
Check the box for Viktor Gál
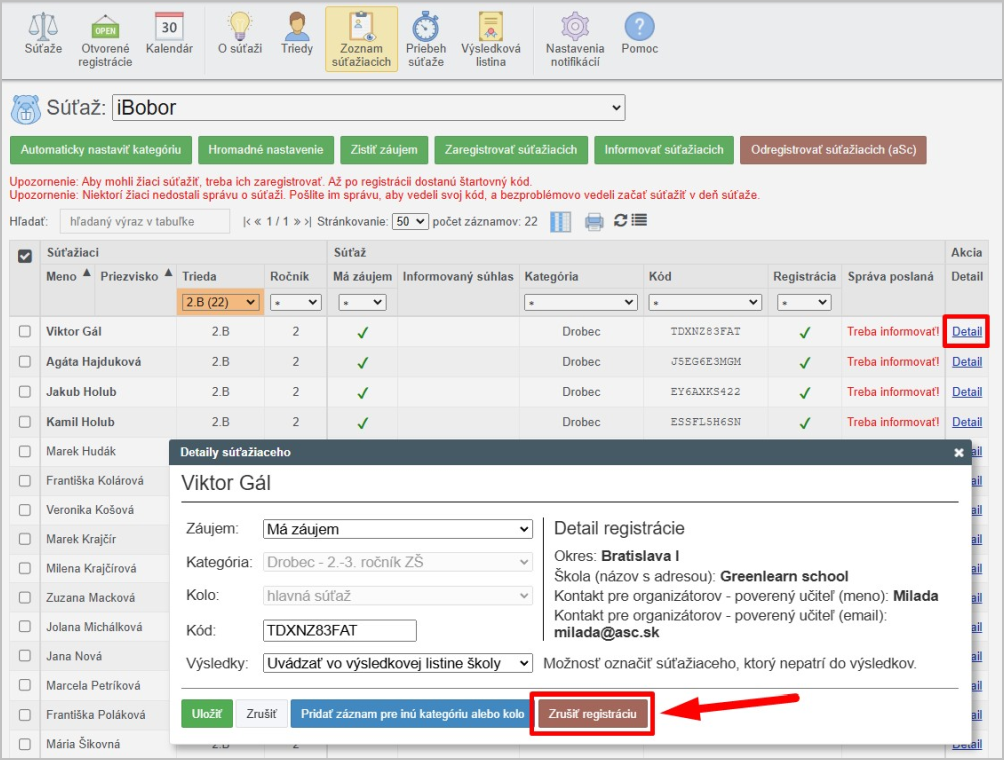point(26,332)
